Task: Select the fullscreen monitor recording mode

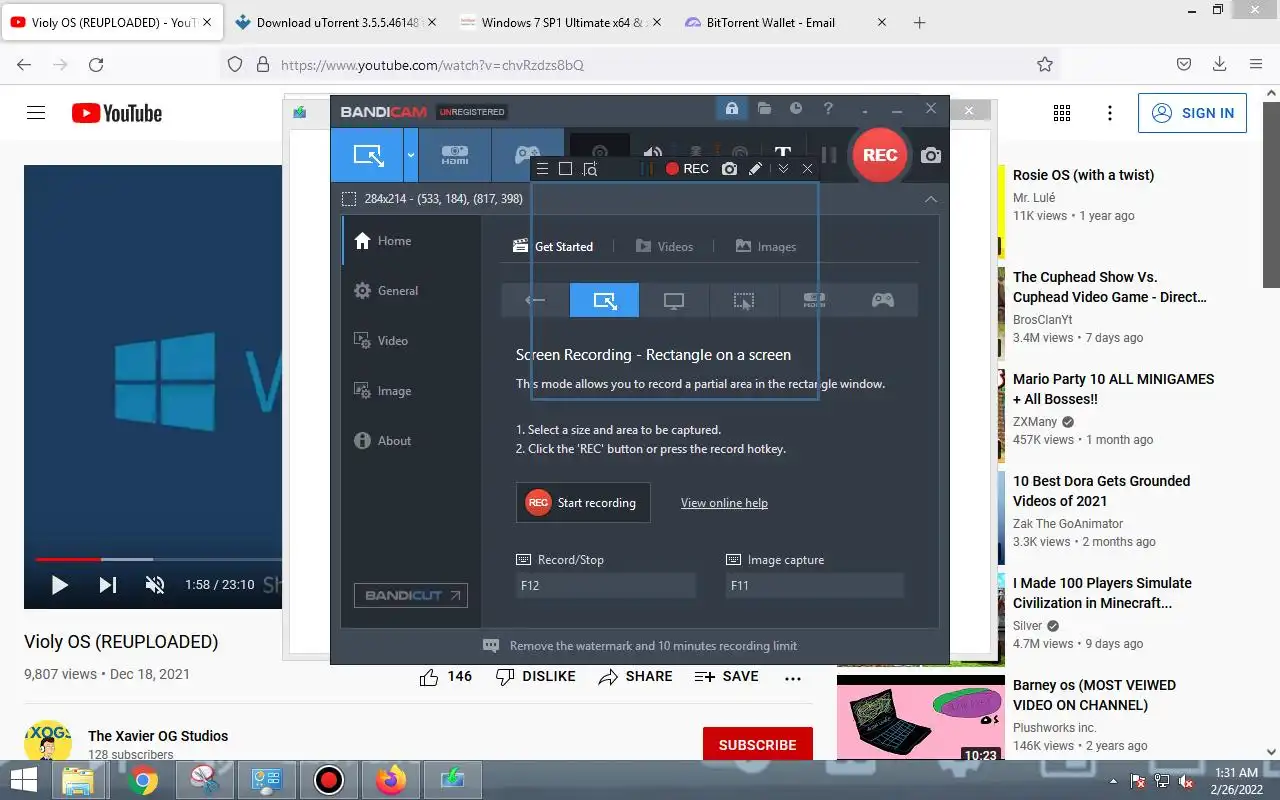Action: (x=674, y=300)
